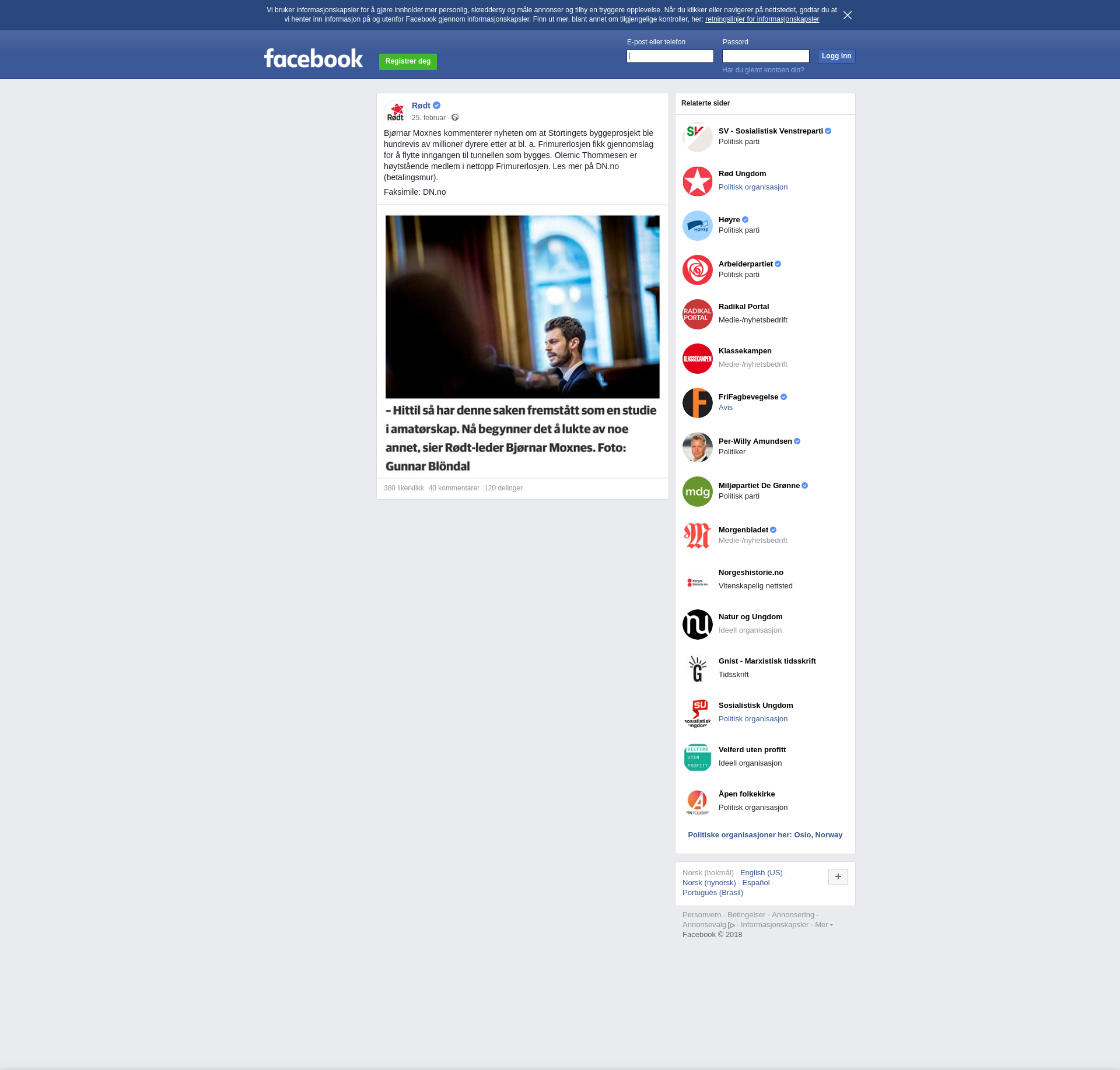This screenshot has height=1070, width=1120.
Task: Click the Sosialistisk Ungdom logo
Action: 698,713
